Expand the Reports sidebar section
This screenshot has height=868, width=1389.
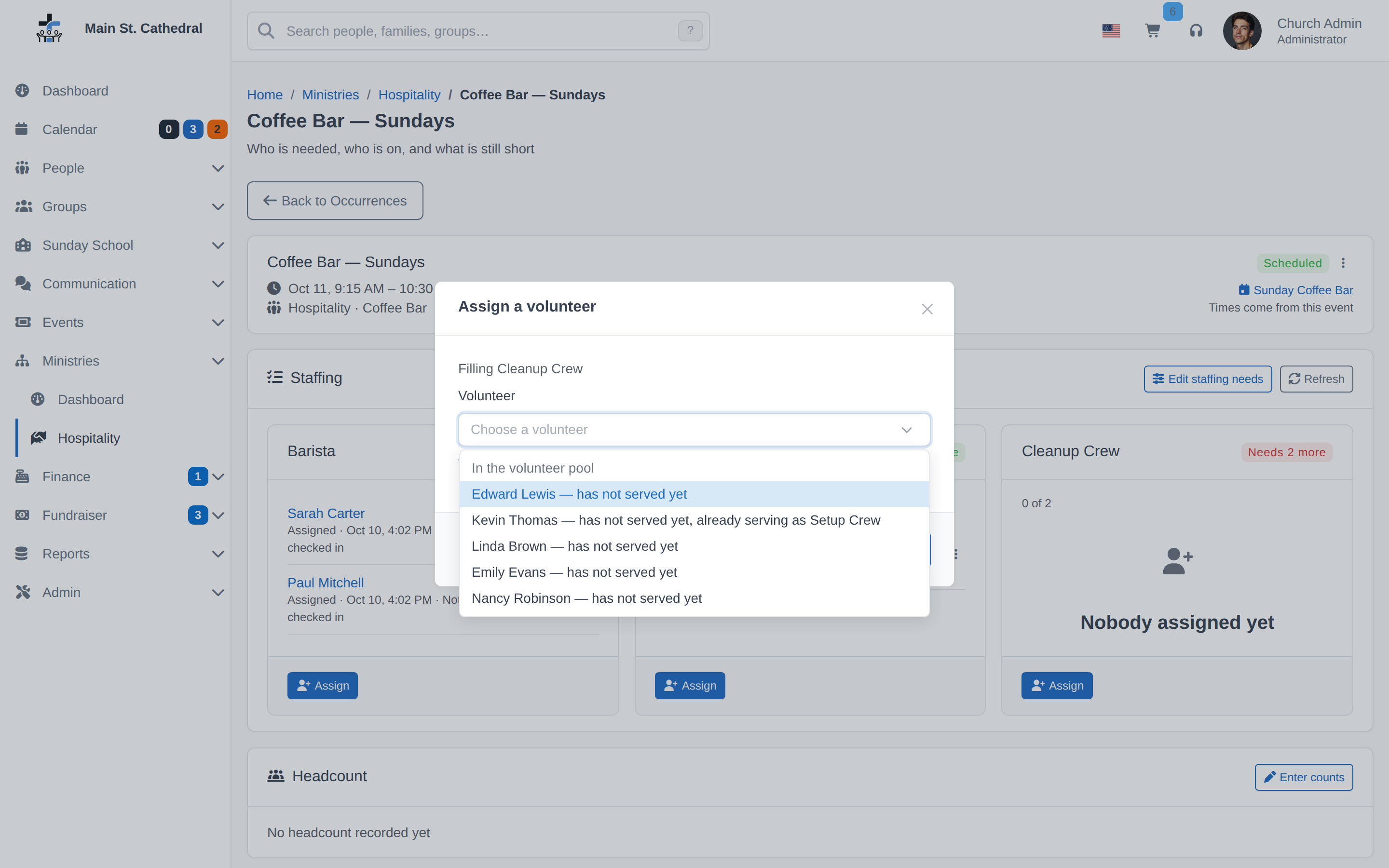[218, 554]
